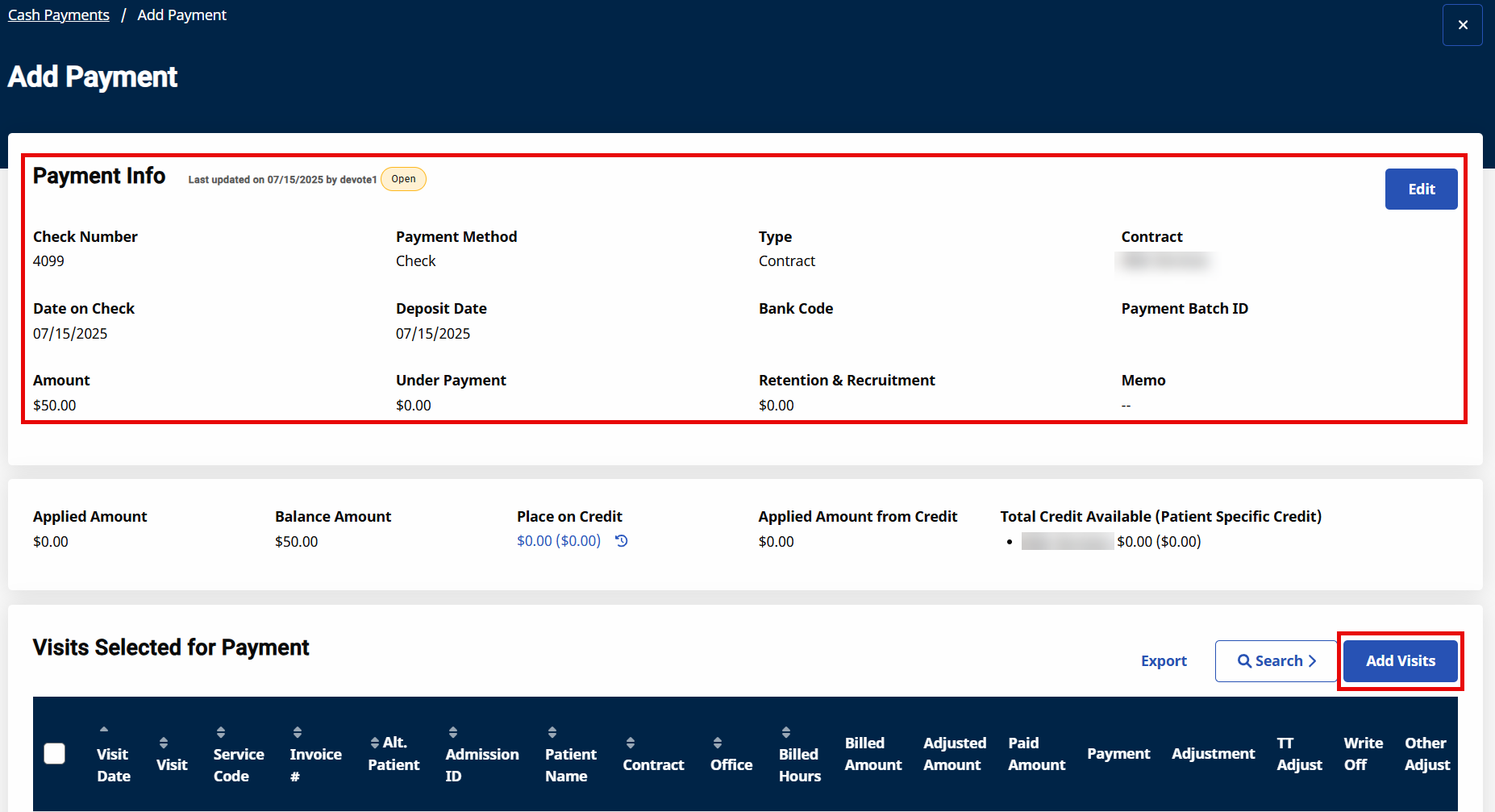
Task: Sort table by Billed Hours
Action: [x=786, y=732]
